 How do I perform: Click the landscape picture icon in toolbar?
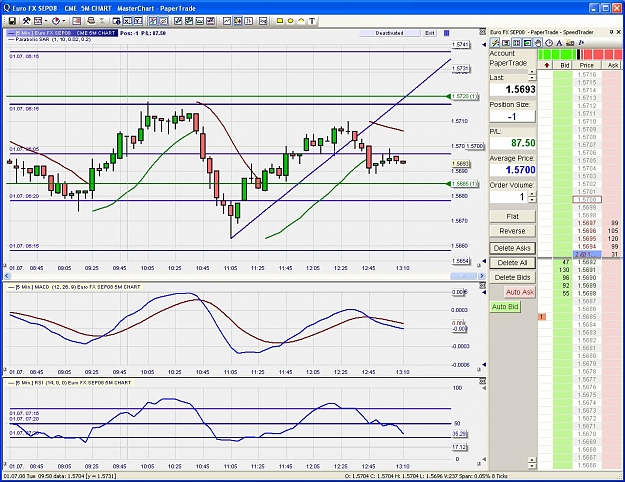click(x=200, y=21)
